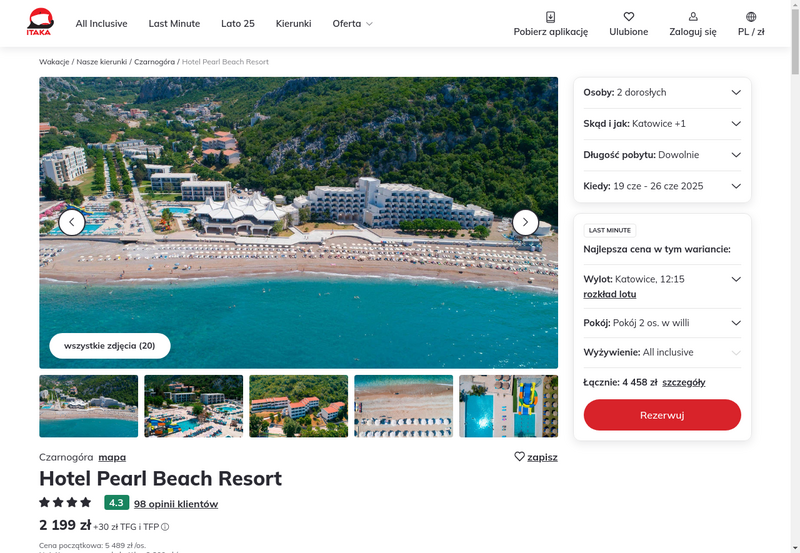
Task: Click the page vertical scrollbar
Action: coord(795,276)
